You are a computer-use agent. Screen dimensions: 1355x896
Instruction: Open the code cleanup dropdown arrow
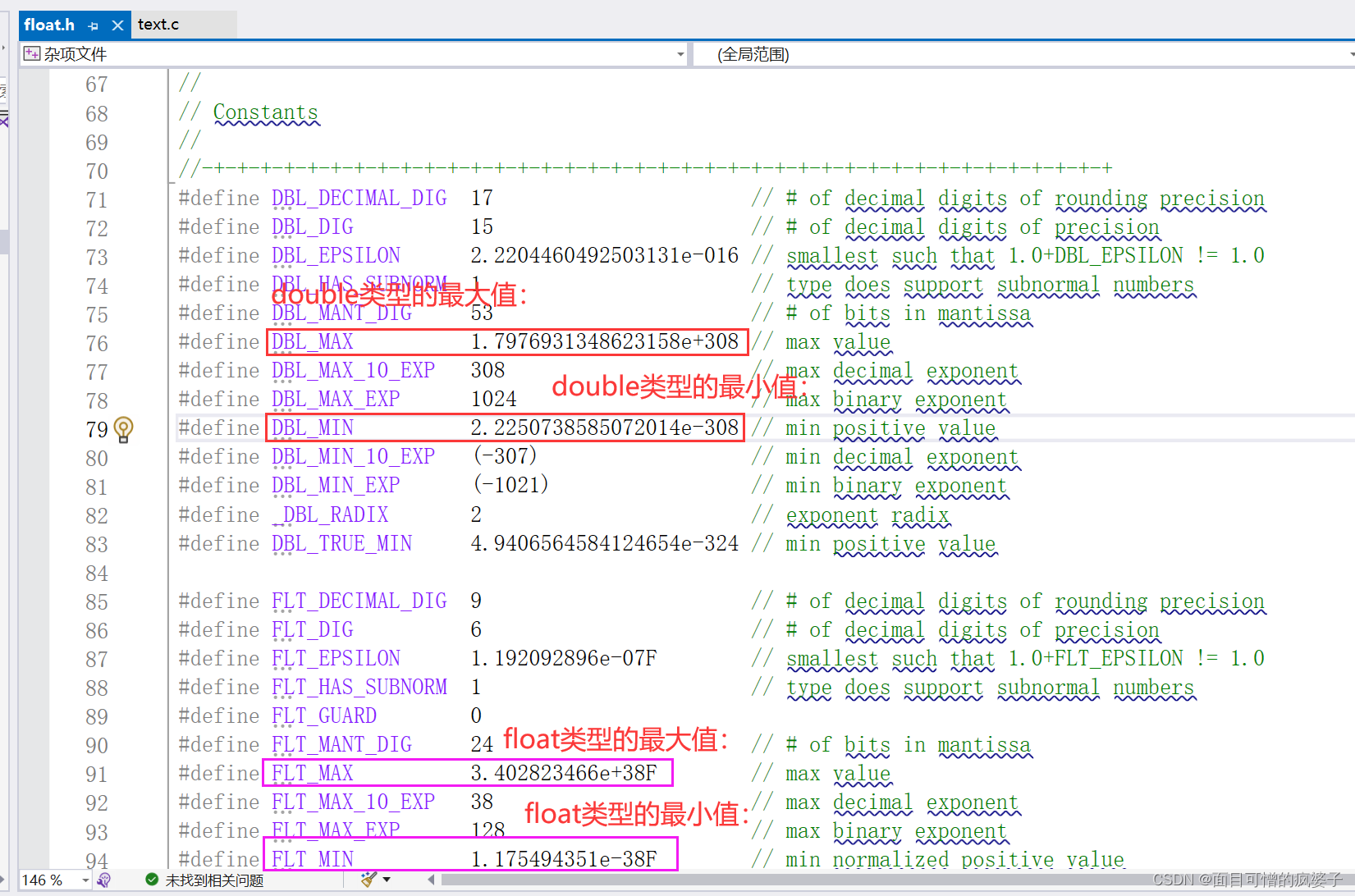click(387, 880)
